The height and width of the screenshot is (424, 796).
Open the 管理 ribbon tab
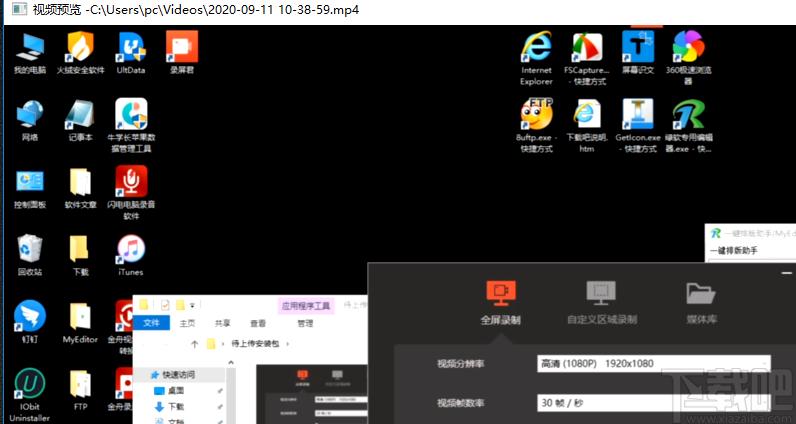[305, 323]
